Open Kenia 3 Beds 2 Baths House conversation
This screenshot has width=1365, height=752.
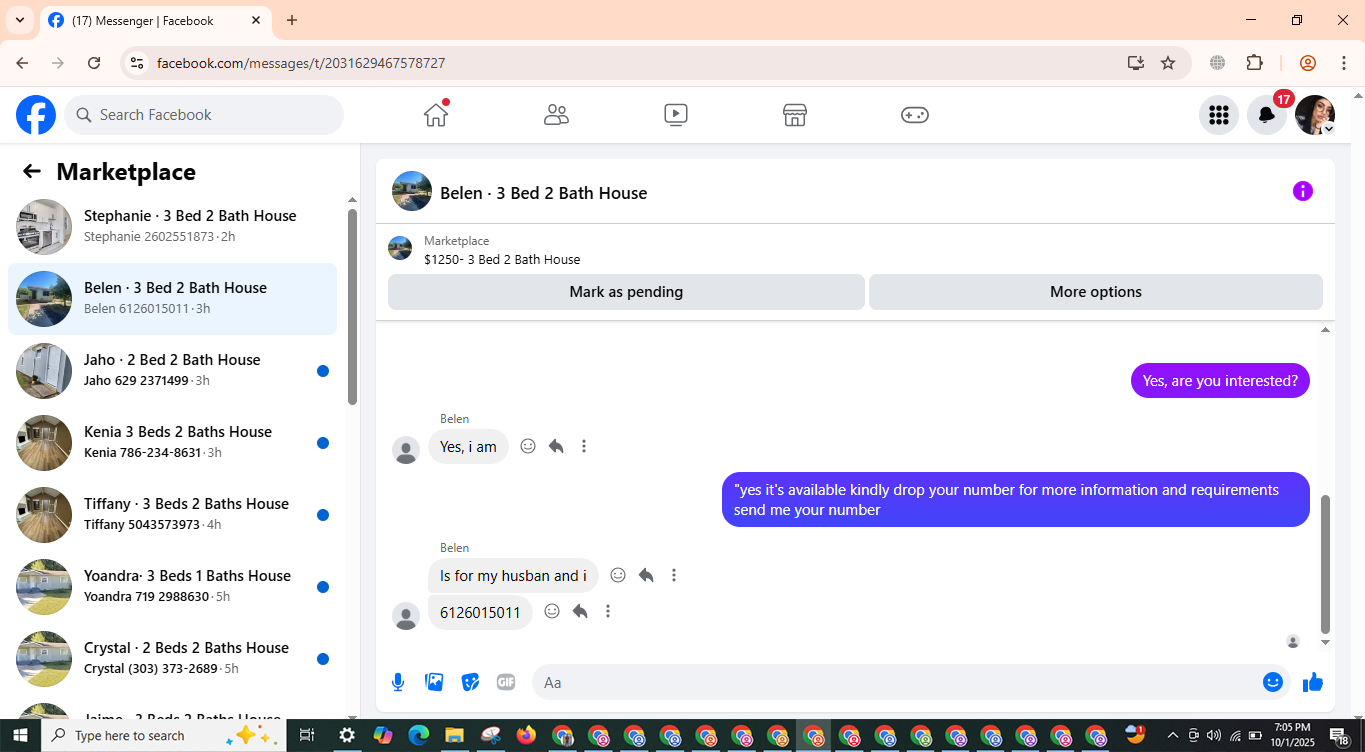pos(172,443)
